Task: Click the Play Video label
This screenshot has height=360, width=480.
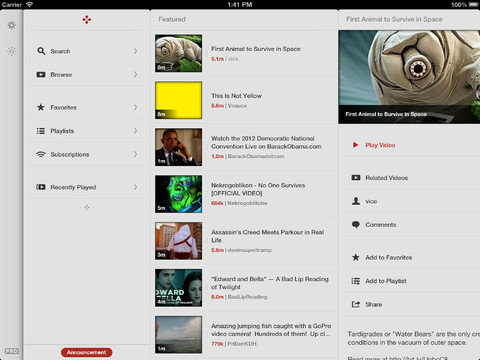Action: 380,145
